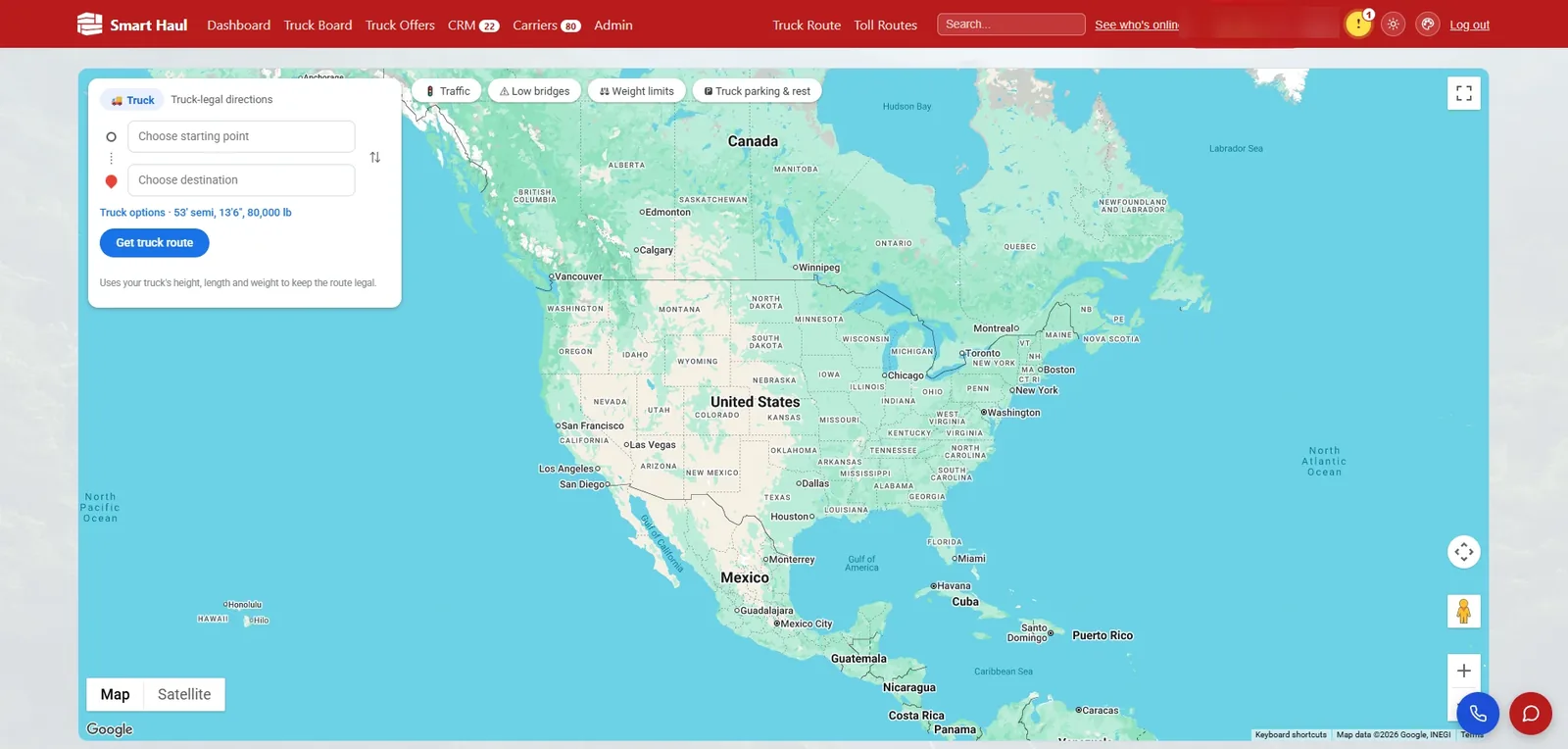Open the map camera pan control
This screenshot has width=1568, height=749.
(x=1464, y=552)
